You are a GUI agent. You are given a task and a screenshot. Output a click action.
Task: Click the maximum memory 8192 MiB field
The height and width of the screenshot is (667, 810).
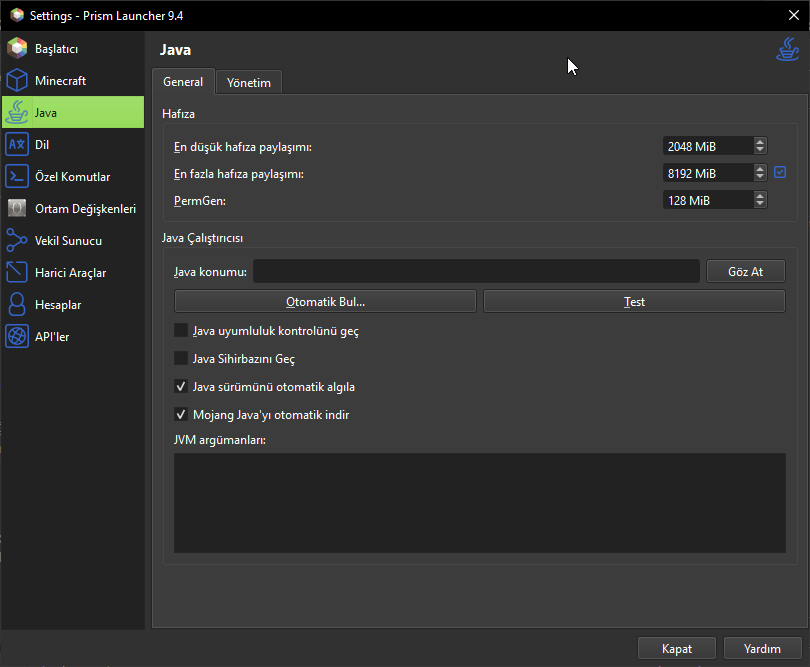point(708,173)
